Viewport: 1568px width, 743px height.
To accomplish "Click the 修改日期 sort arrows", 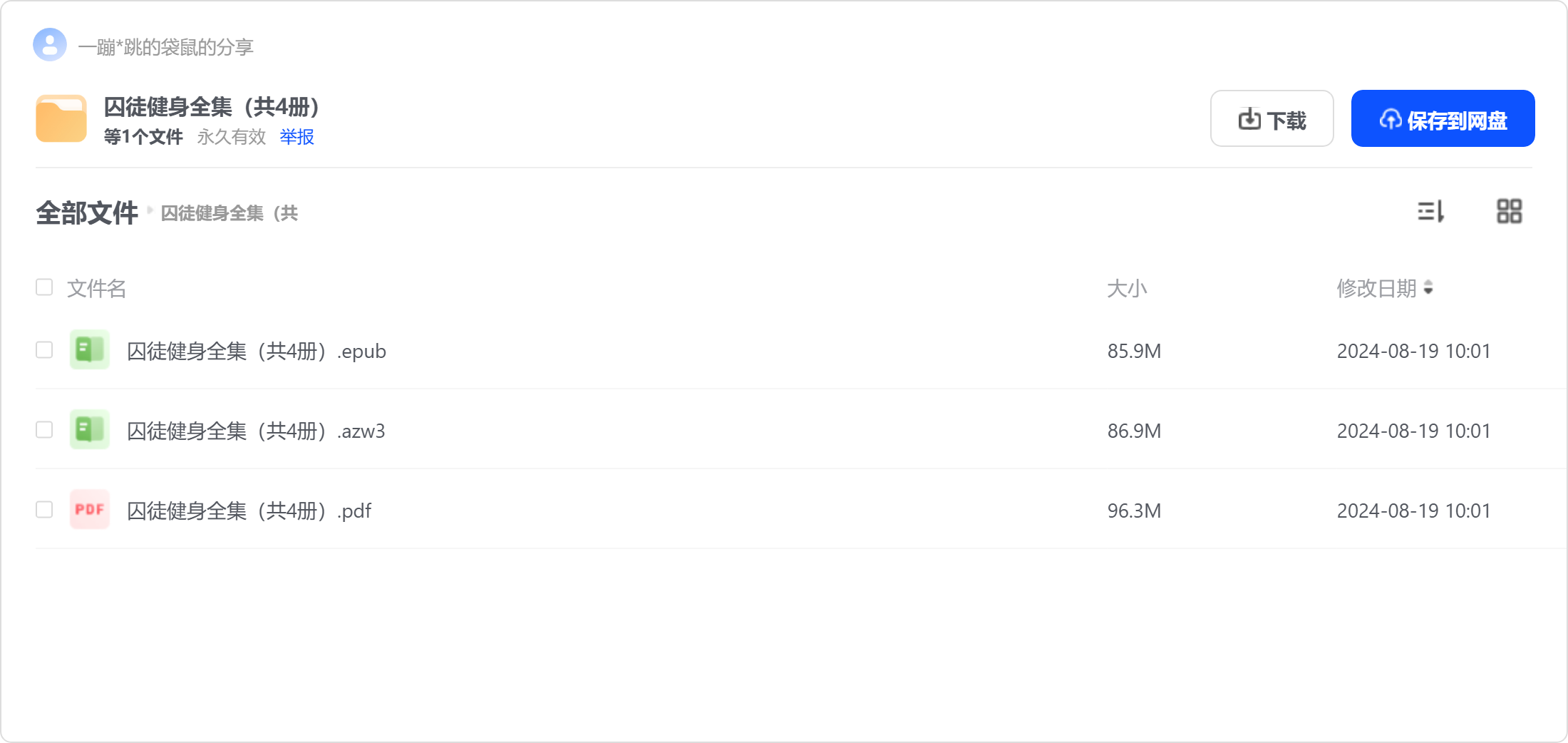I will tap(1428, 288).
